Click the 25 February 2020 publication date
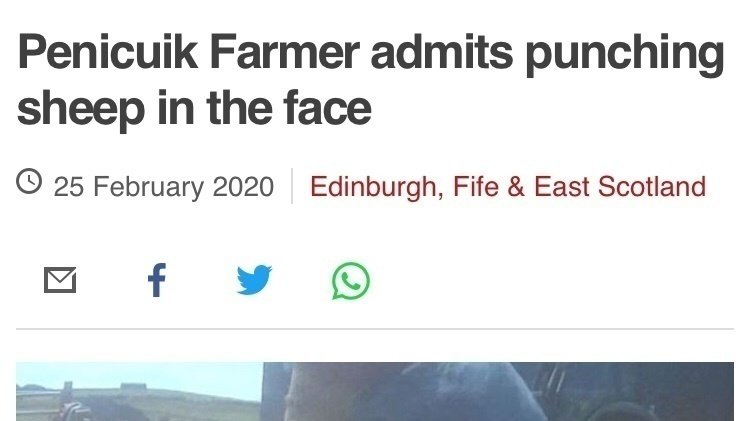Image resolution: width=750 pixels, height=421 pixels. click(163, 187)
